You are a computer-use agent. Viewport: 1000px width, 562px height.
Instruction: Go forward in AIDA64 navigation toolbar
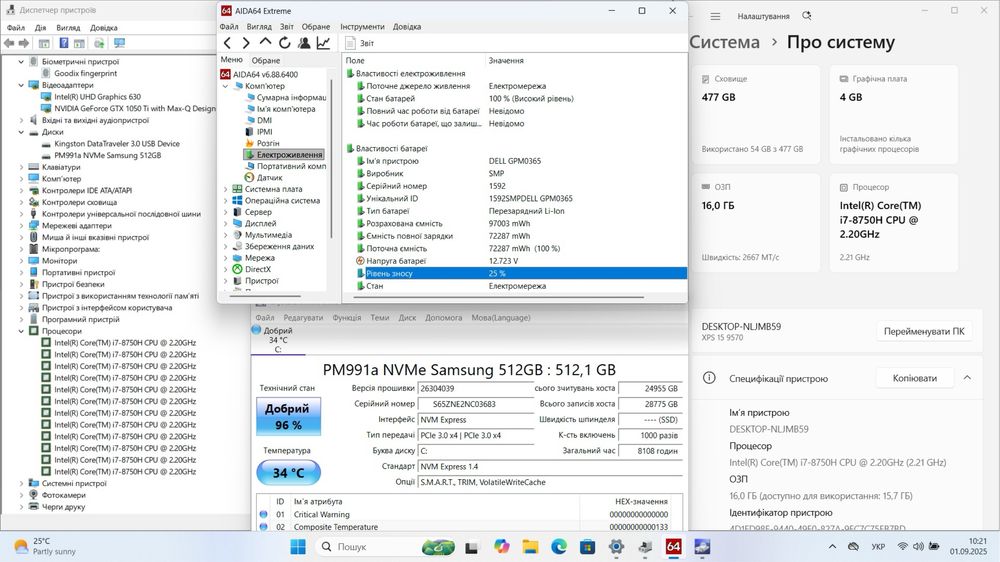(246, 43)
